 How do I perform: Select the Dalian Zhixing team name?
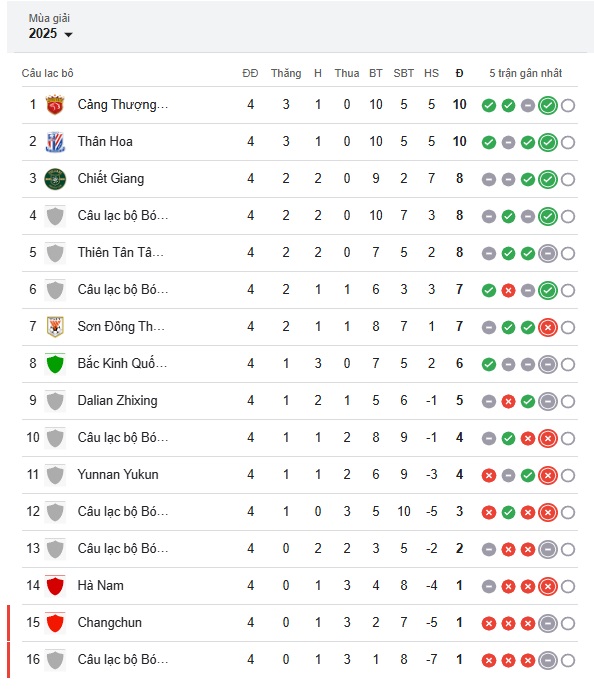(117, 401)
